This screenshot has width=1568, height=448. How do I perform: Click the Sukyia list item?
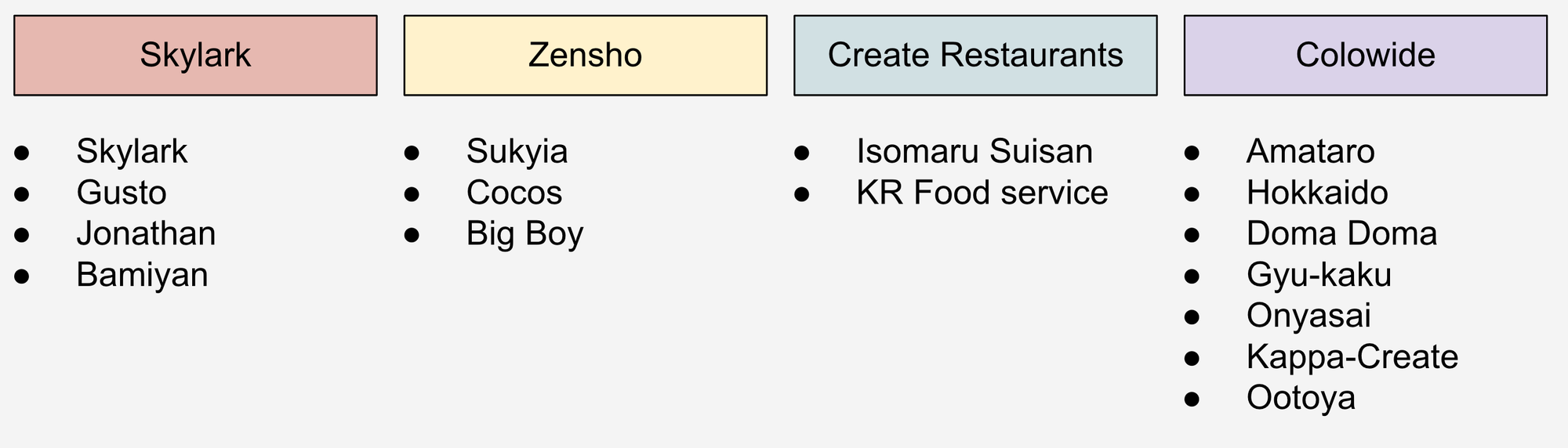[x=517, y=152]
